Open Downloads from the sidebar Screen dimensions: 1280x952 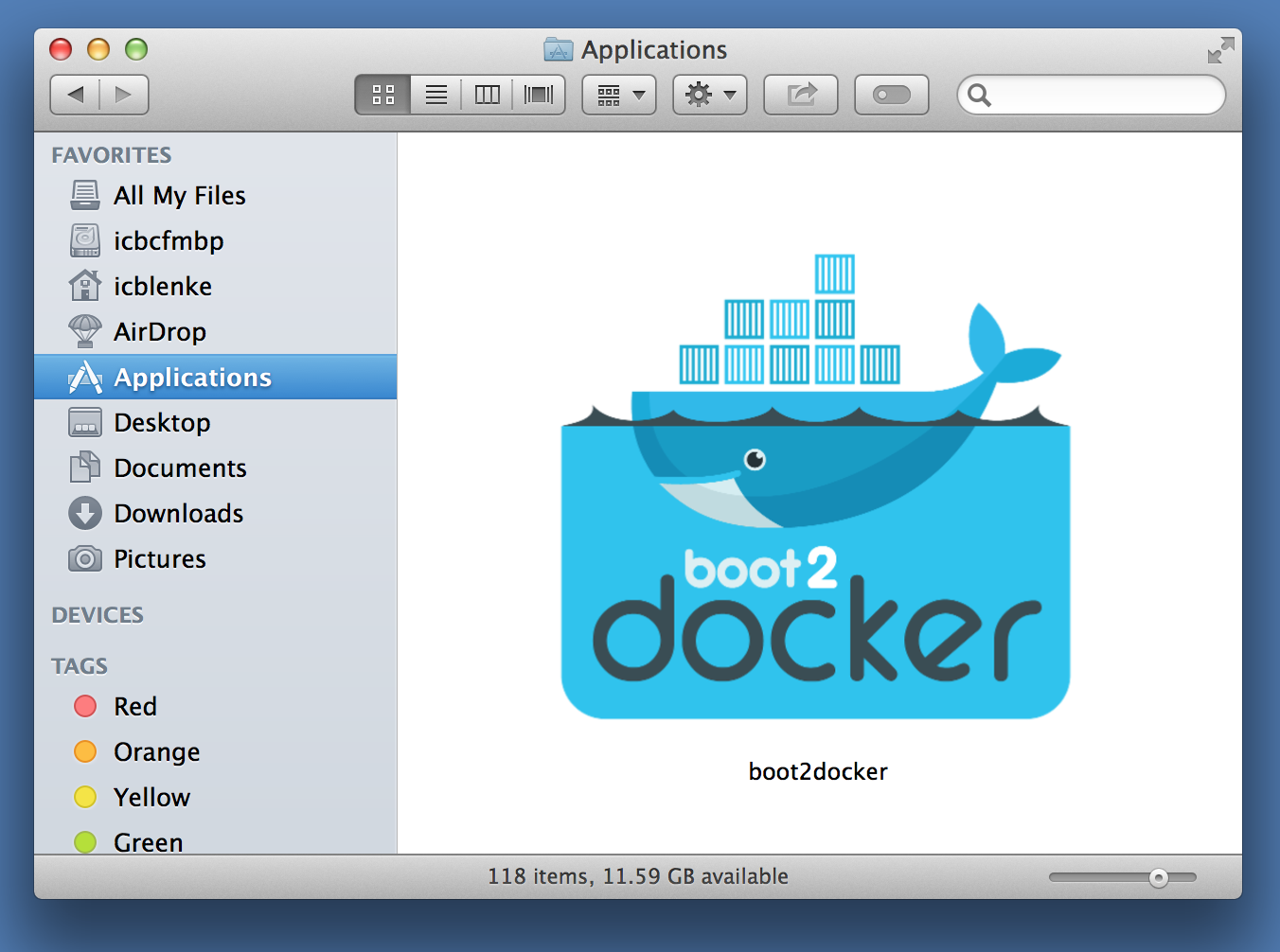click(215, 513)
